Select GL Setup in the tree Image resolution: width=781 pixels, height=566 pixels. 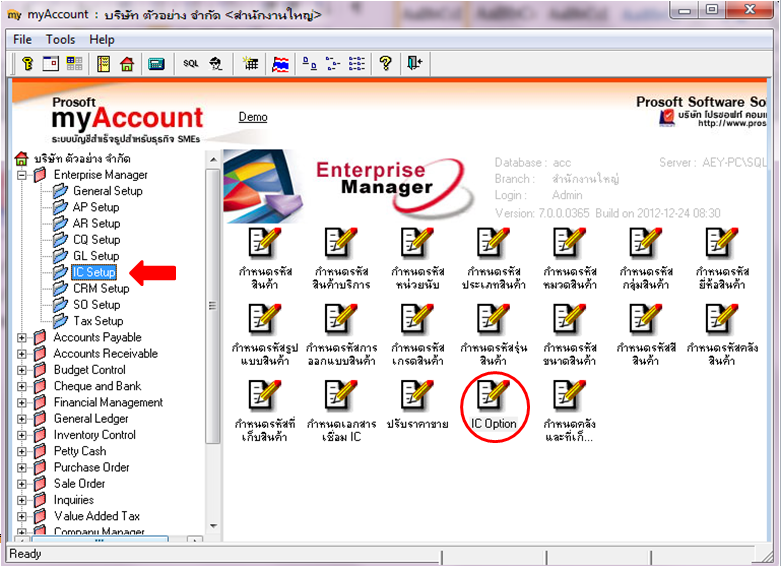[96, 256]
